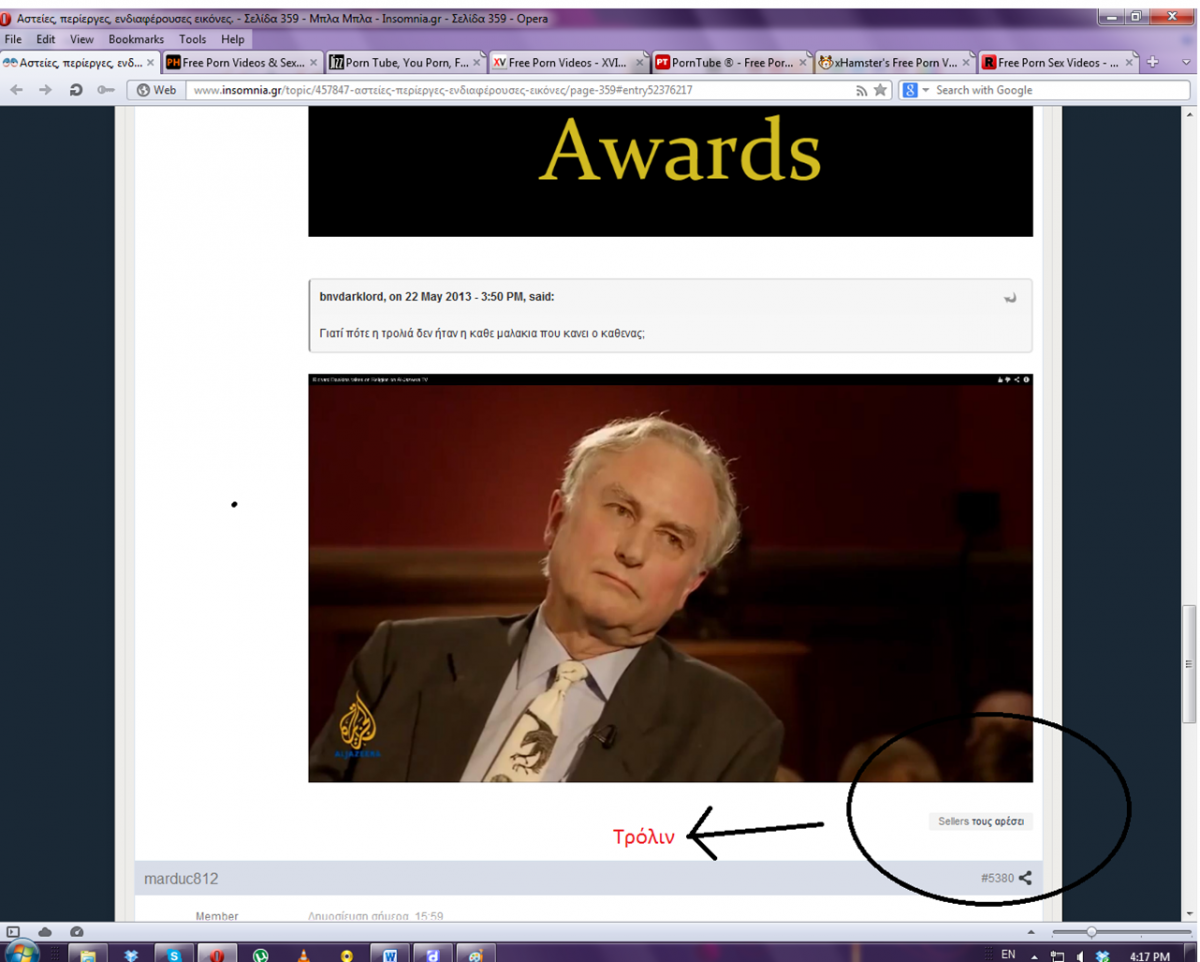Click the page vertical scrollbar thumb

coord(1189,664)
